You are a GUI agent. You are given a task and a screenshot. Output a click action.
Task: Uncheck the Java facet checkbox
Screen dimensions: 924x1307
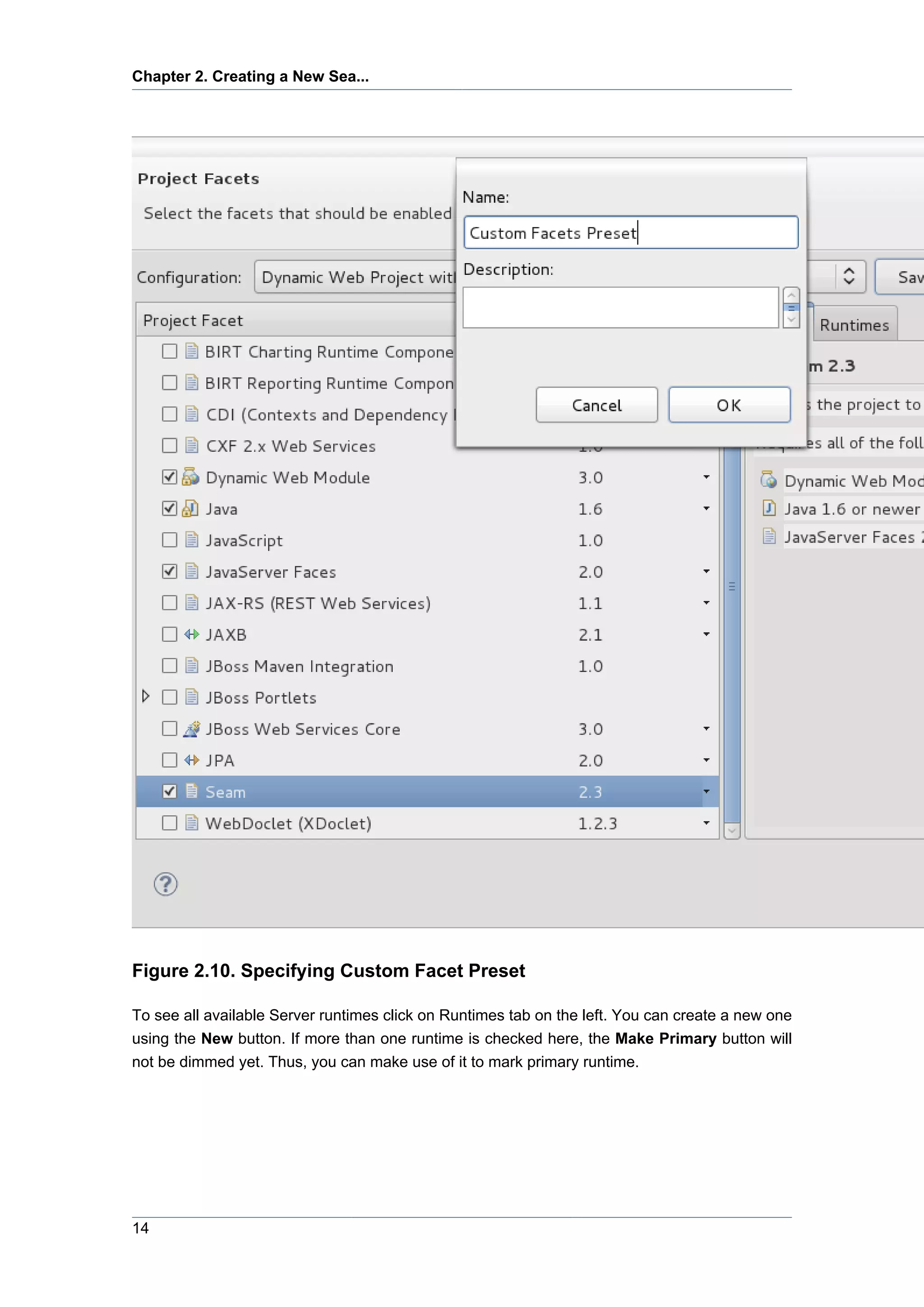pos(170,508)
